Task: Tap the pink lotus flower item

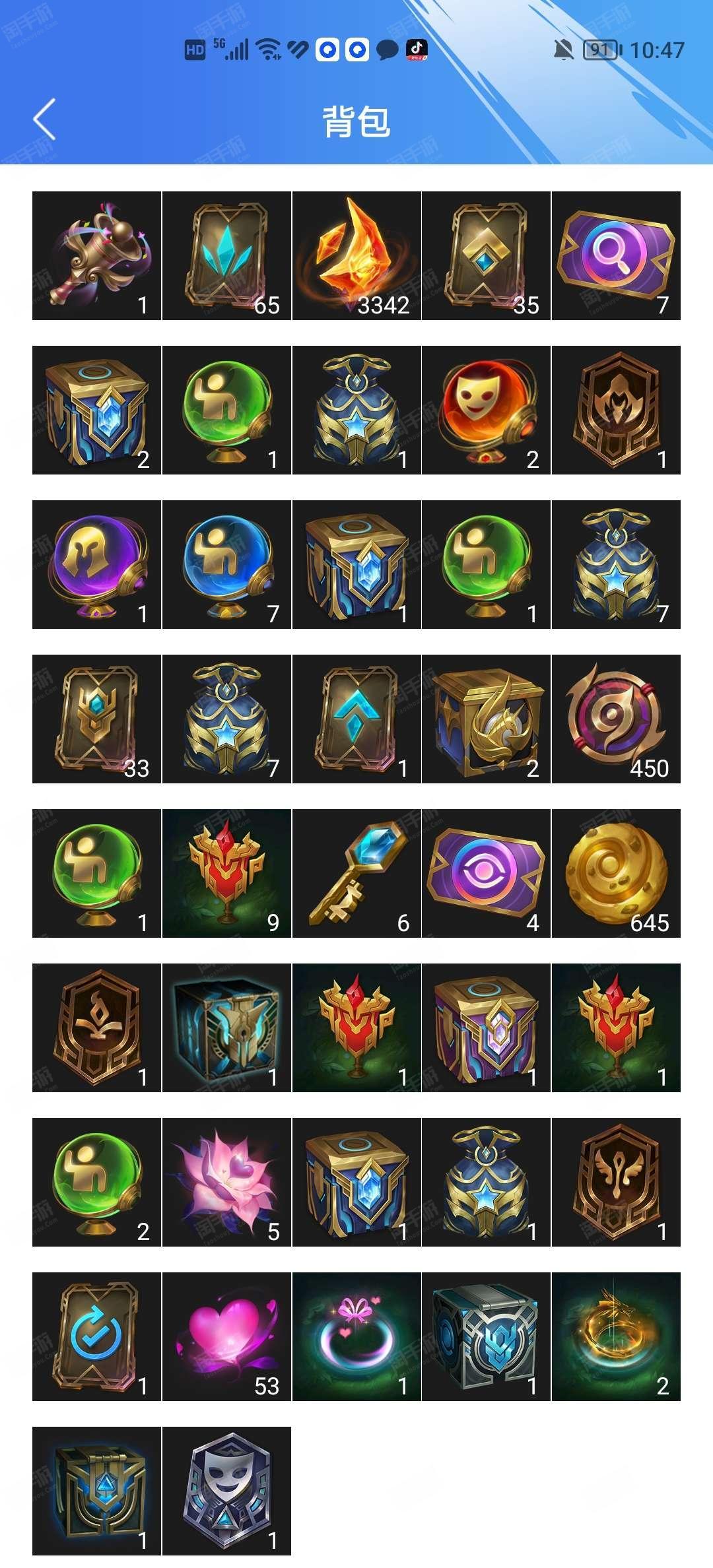Action: [226, 1183]
